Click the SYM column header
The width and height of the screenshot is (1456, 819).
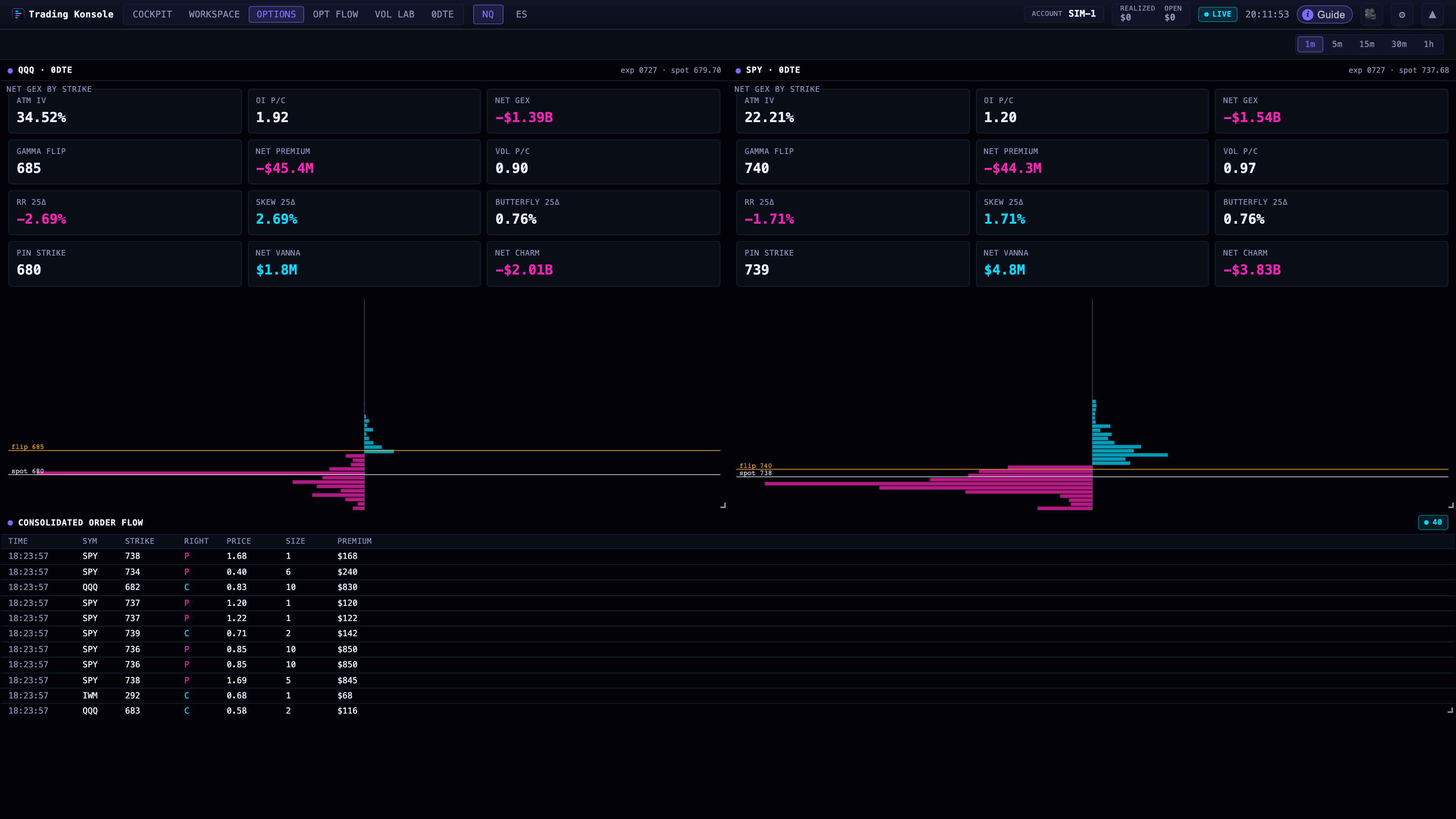pos(89,541)
